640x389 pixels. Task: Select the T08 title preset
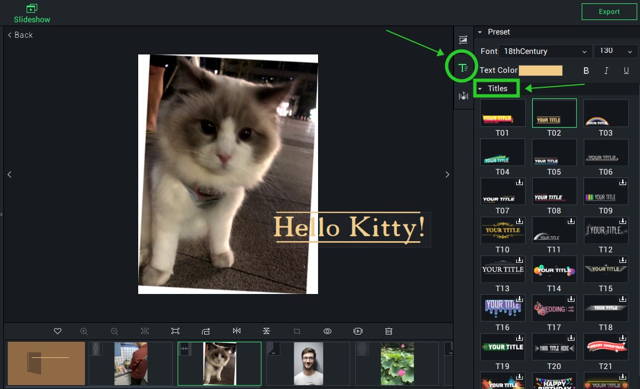[x=554, y=191]
